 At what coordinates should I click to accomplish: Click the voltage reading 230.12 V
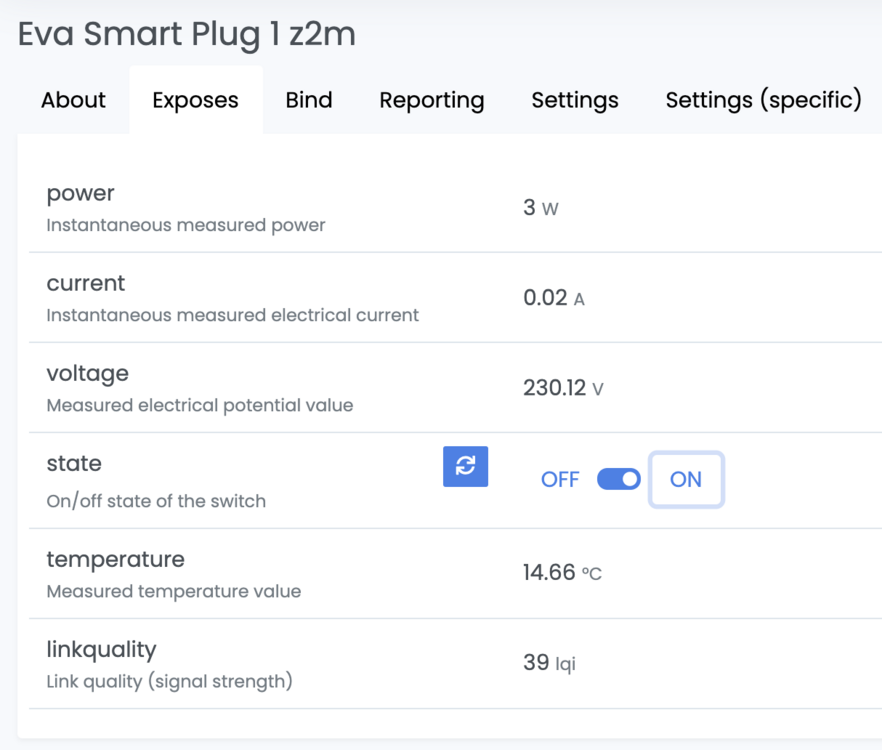pyautogui.click(x=563, y=388)
